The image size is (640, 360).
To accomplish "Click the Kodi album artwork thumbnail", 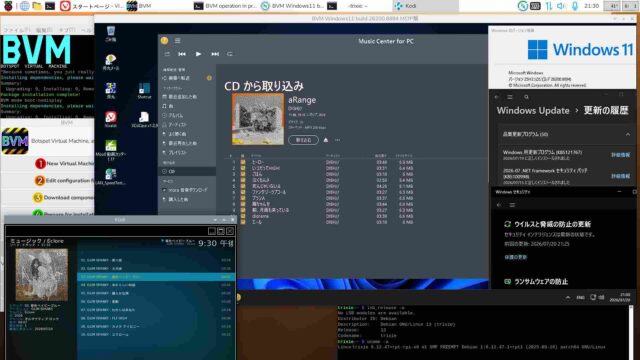I will click(x=42, y=275).
